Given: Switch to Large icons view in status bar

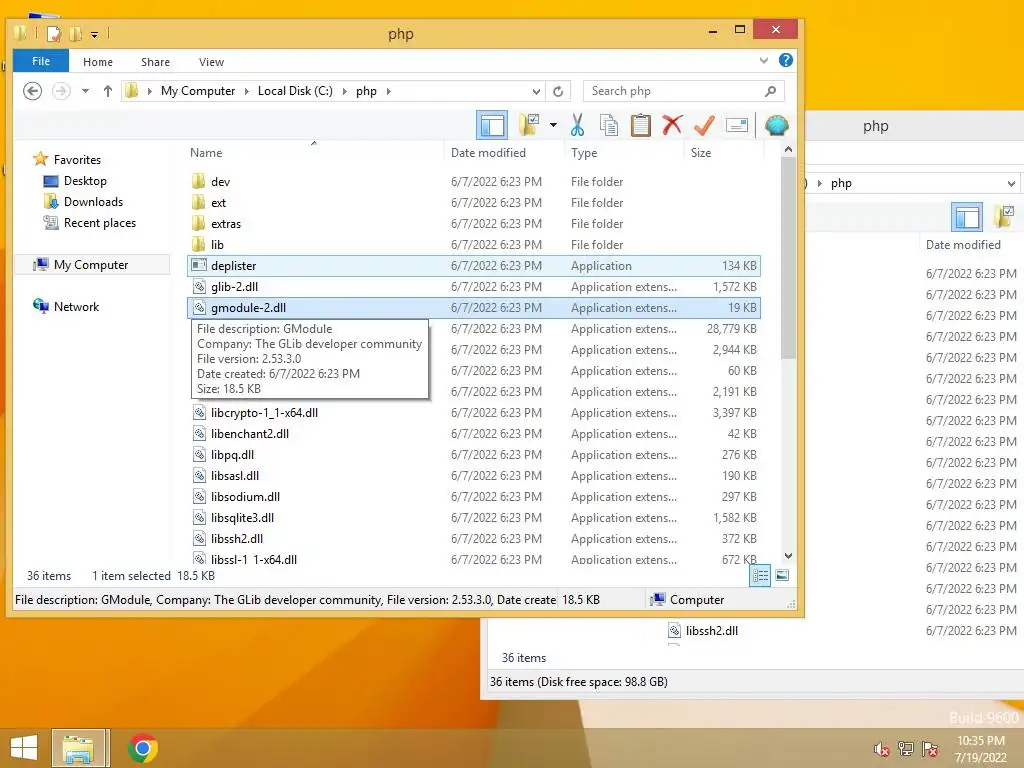Looking at the screenshot, I should click(782, 575).
